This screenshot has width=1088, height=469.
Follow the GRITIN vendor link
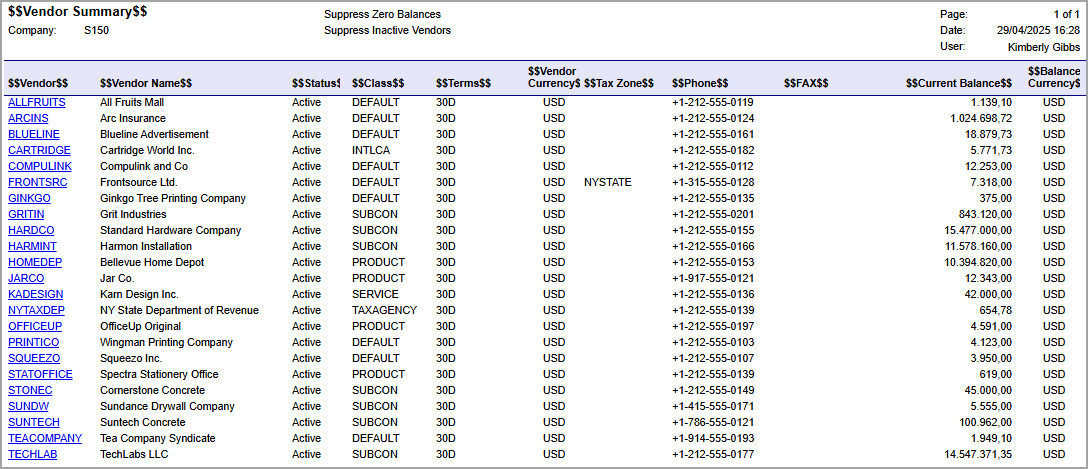point(26,214)
